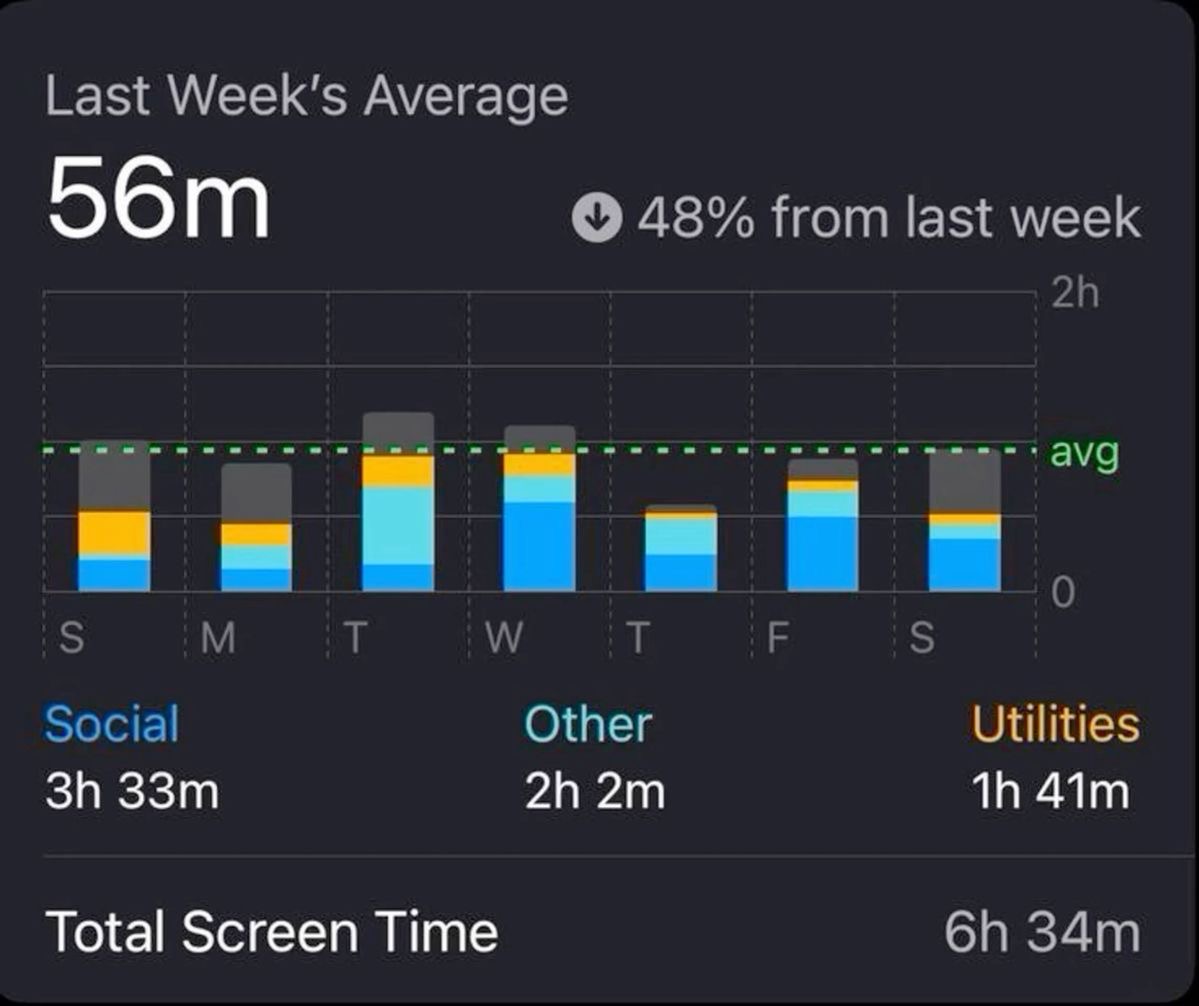Open the Social category label

click(112, 723)
